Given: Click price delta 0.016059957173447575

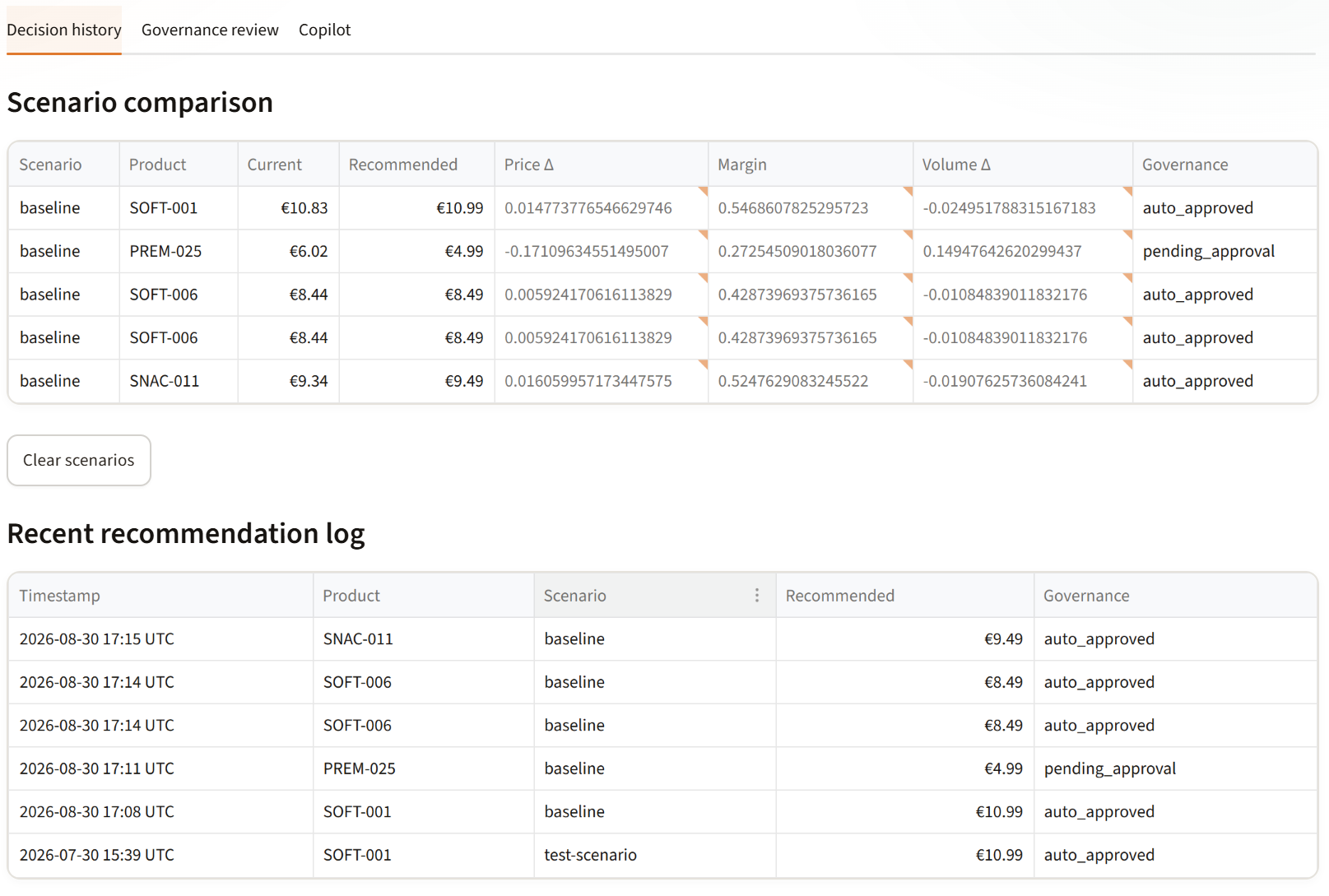Looking at the screenshot, I should 602,381.
